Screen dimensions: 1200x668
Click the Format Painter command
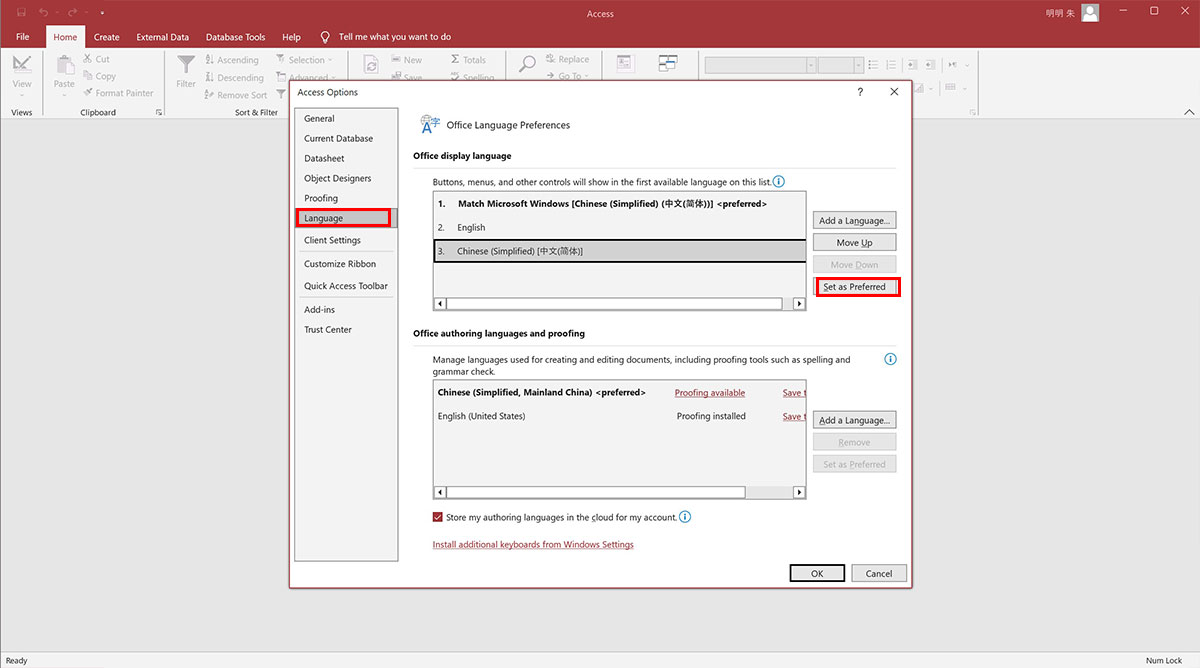119,93
